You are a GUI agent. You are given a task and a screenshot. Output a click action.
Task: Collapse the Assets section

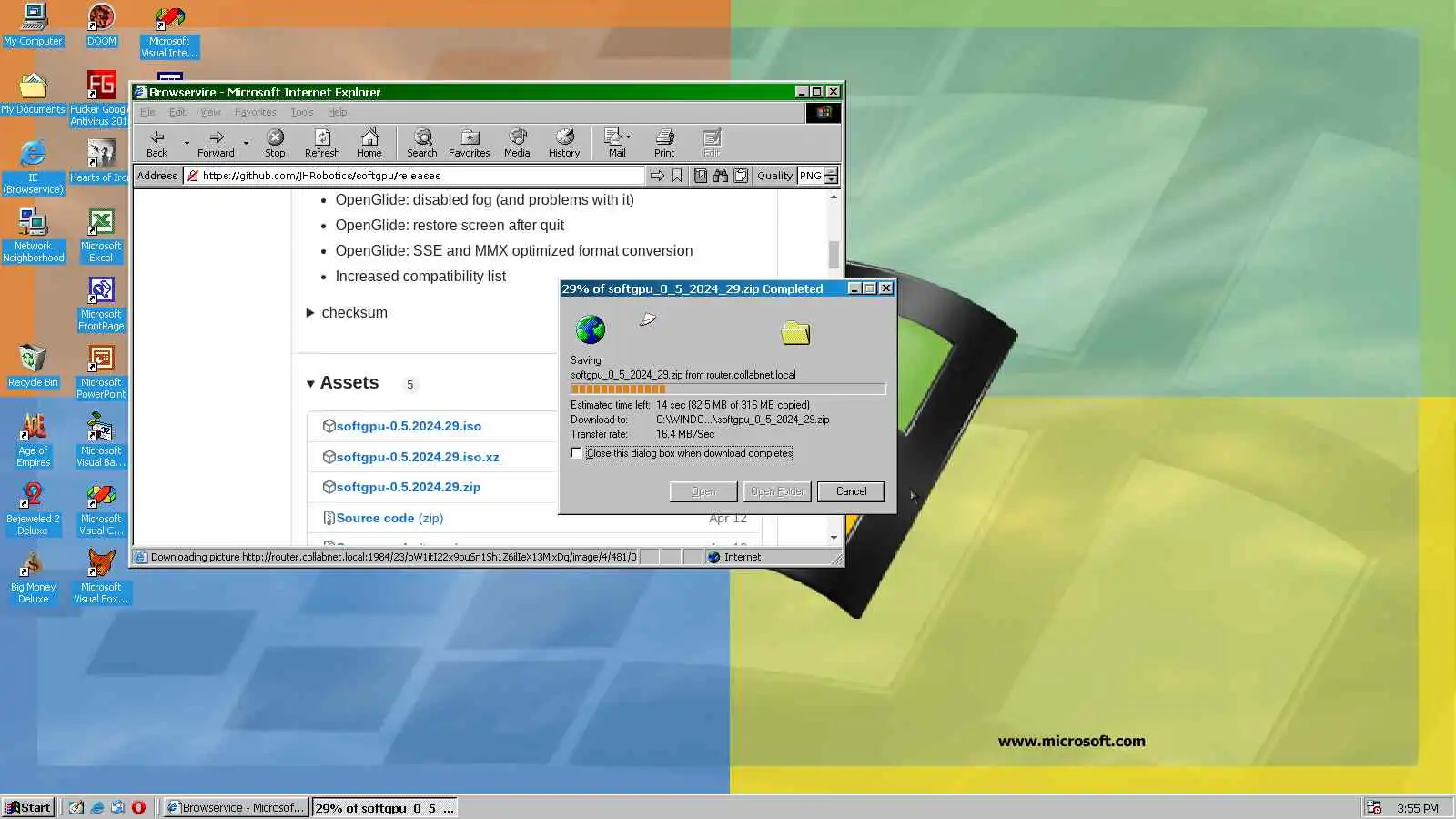[342, 383]
